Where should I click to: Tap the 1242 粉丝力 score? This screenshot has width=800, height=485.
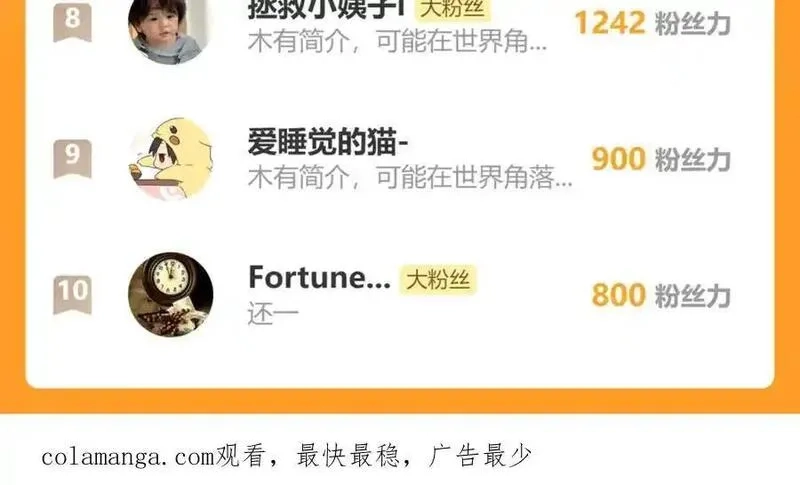point(653,23)
